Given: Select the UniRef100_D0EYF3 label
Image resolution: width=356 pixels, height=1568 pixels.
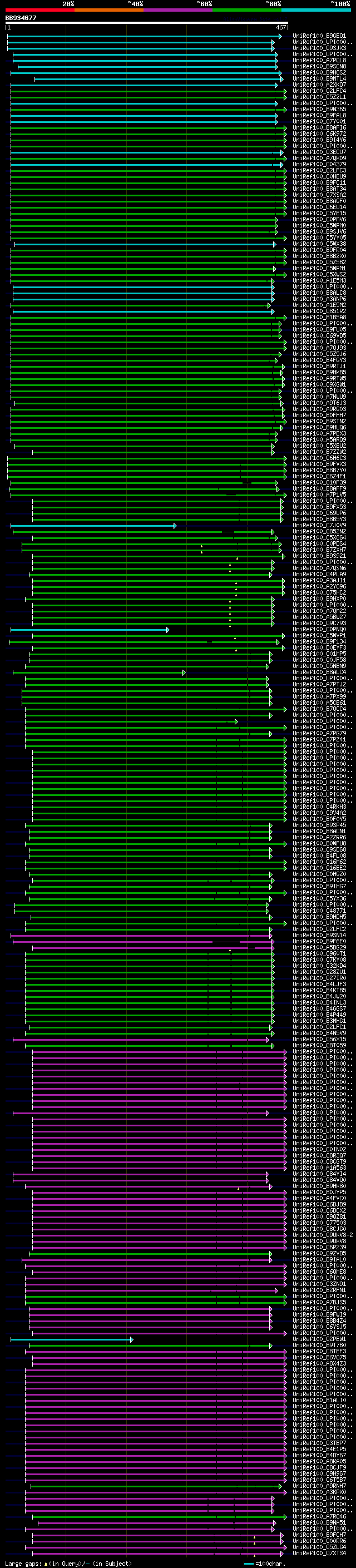Looking at the screenshot, I should 319,647.
